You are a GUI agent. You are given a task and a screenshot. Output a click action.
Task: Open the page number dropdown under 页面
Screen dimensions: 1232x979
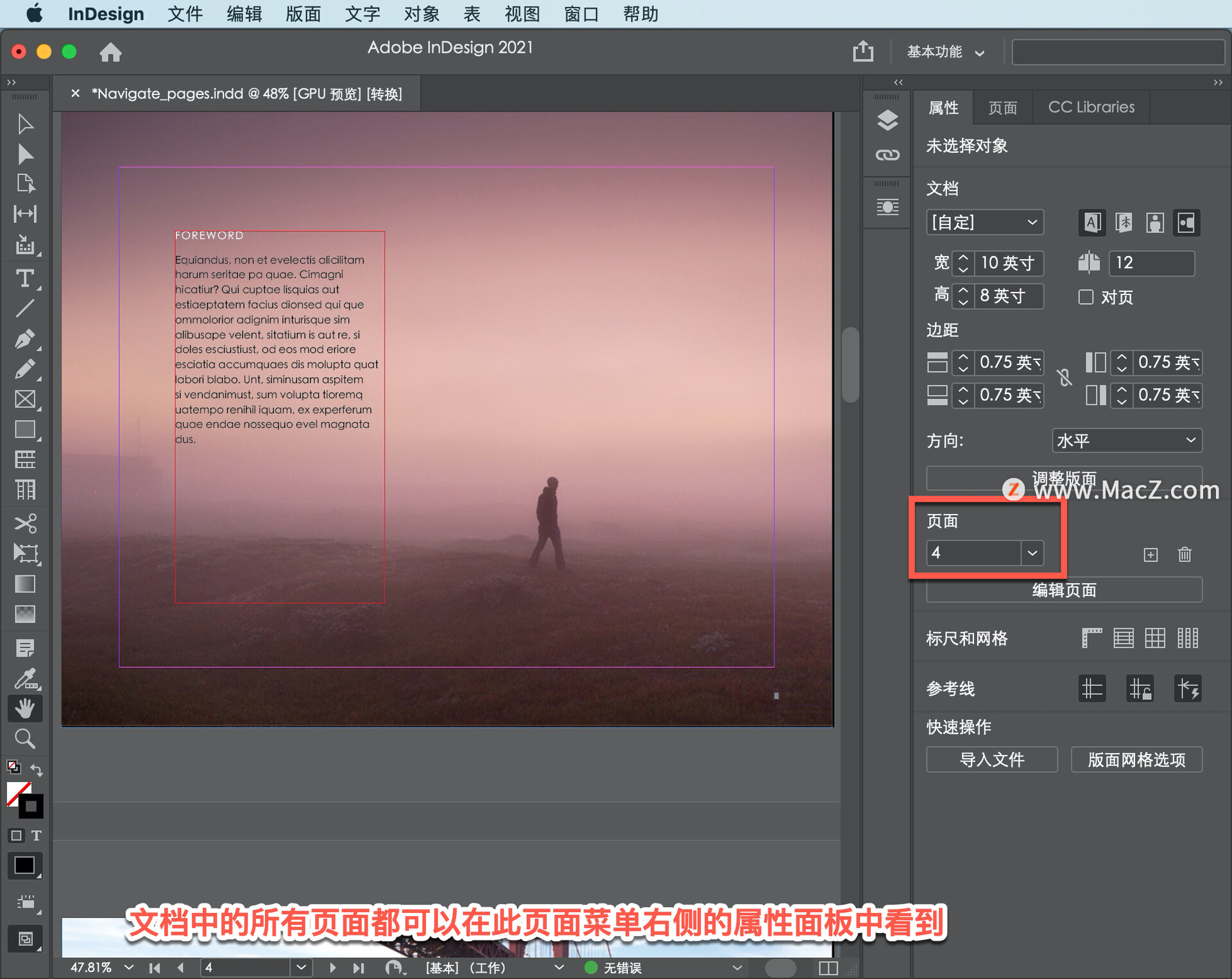point(1032,553)
